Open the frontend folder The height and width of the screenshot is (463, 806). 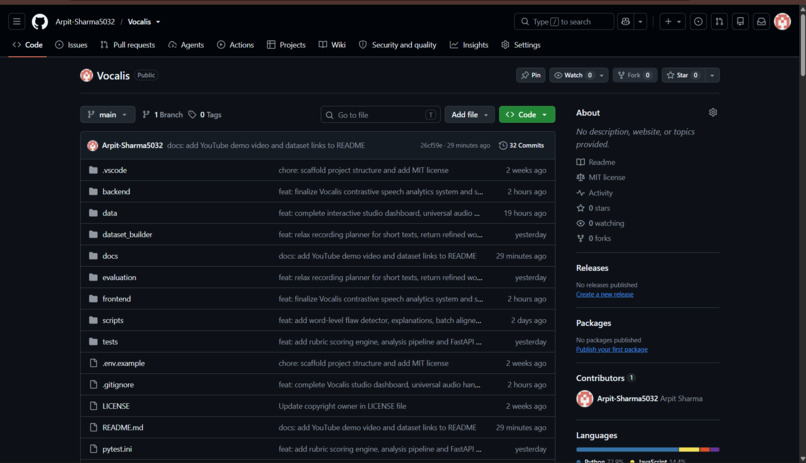(116, 299)
